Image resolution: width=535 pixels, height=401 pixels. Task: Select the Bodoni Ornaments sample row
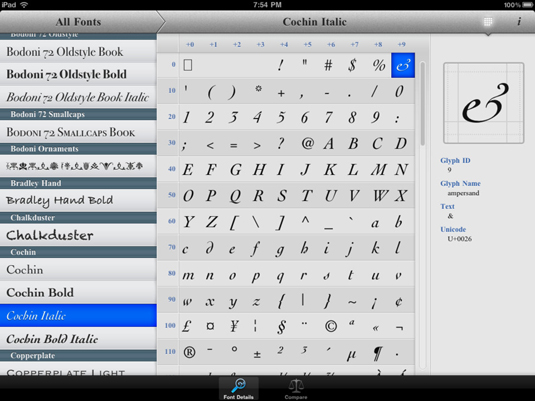click(x=78, y=166)
